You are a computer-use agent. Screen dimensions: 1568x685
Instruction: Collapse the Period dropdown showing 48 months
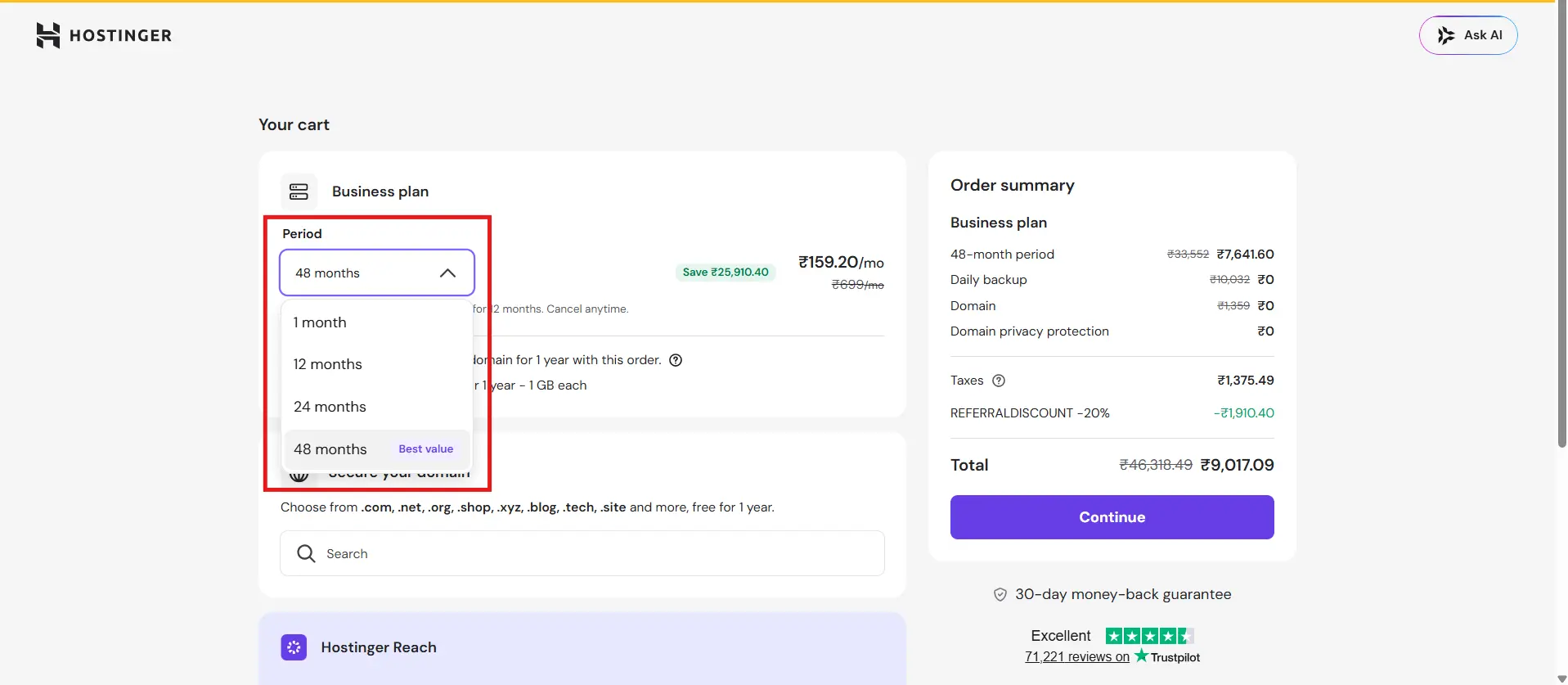(x=377, y=273)
